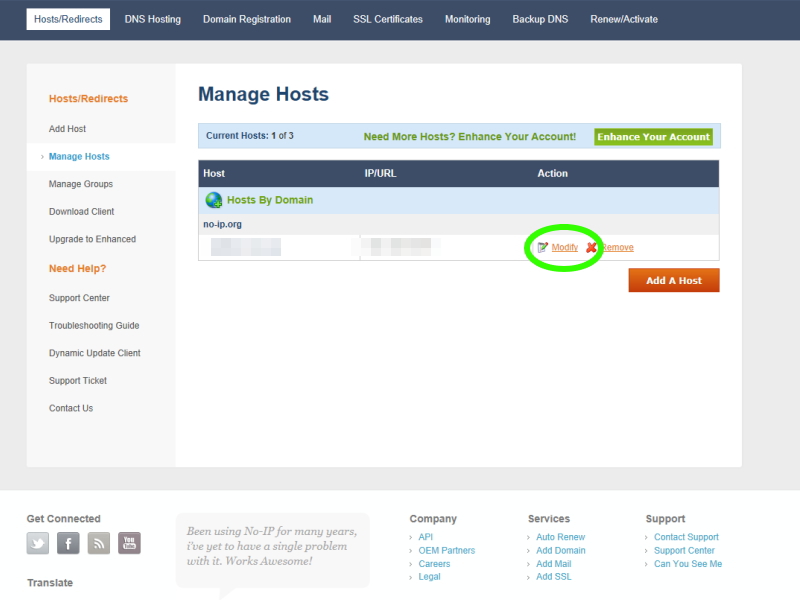Go to Renew/Activate tab

(x=624, y=19)
